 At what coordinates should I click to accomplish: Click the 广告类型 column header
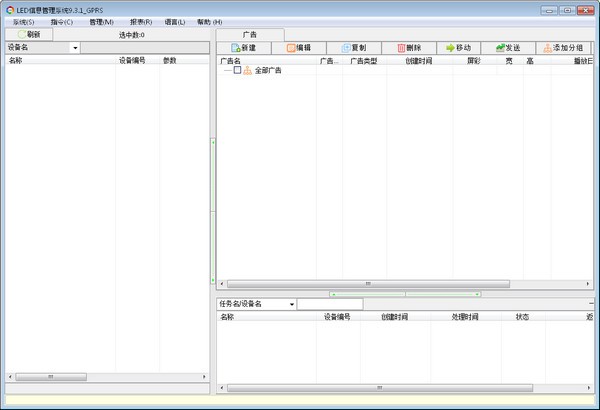[364, 61]
